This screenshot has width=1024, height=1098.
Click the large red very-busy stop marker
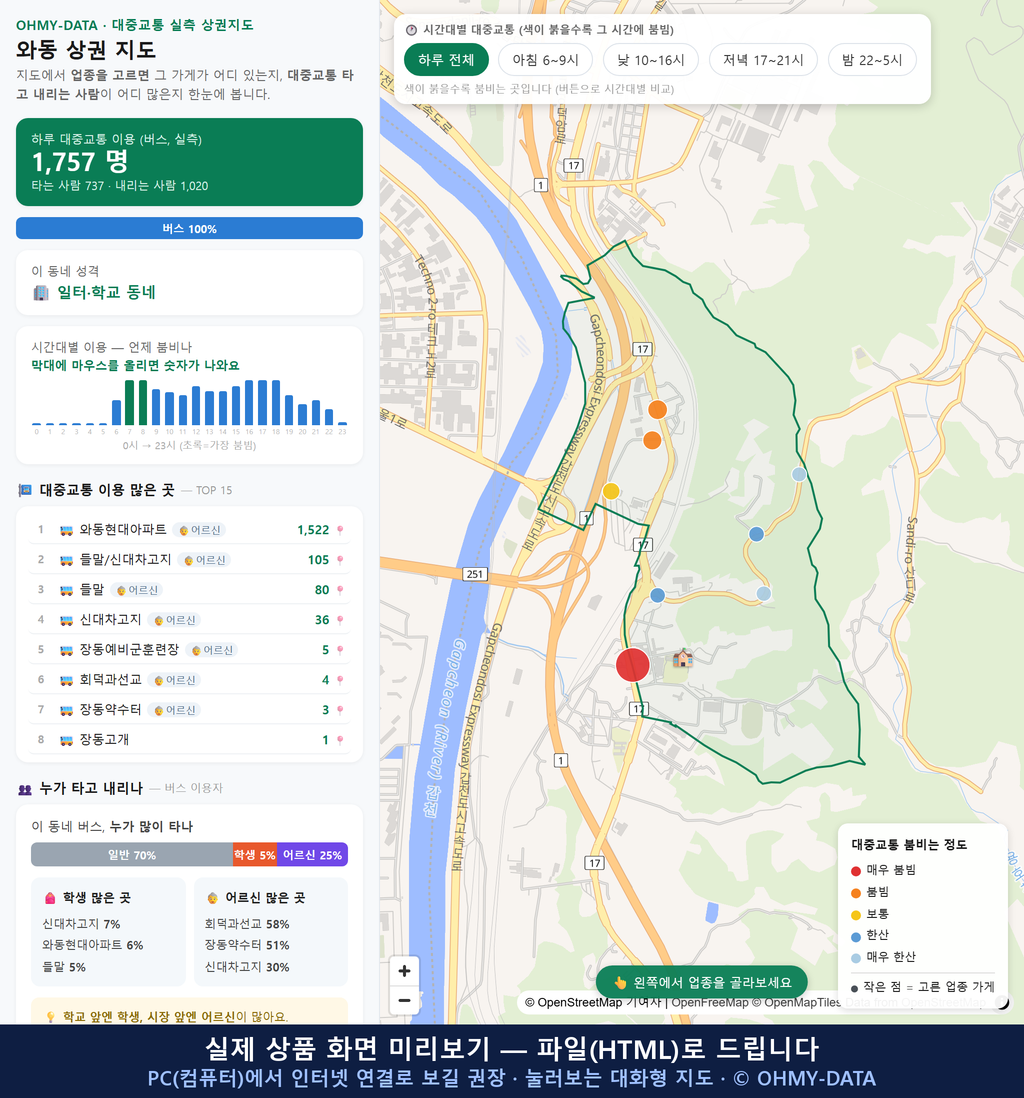click(x=632, y=665)
